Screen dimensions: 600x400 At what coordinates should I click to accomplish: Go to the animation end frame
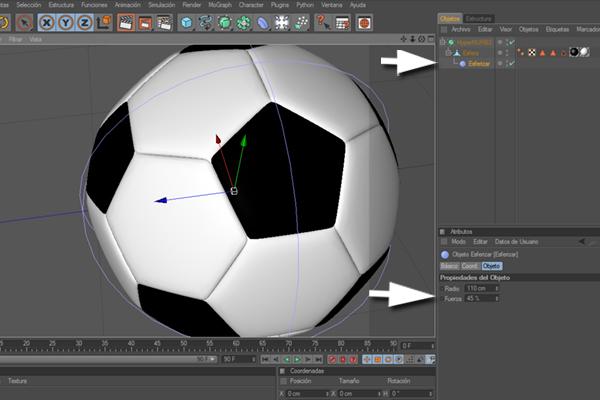click(318, 359)
